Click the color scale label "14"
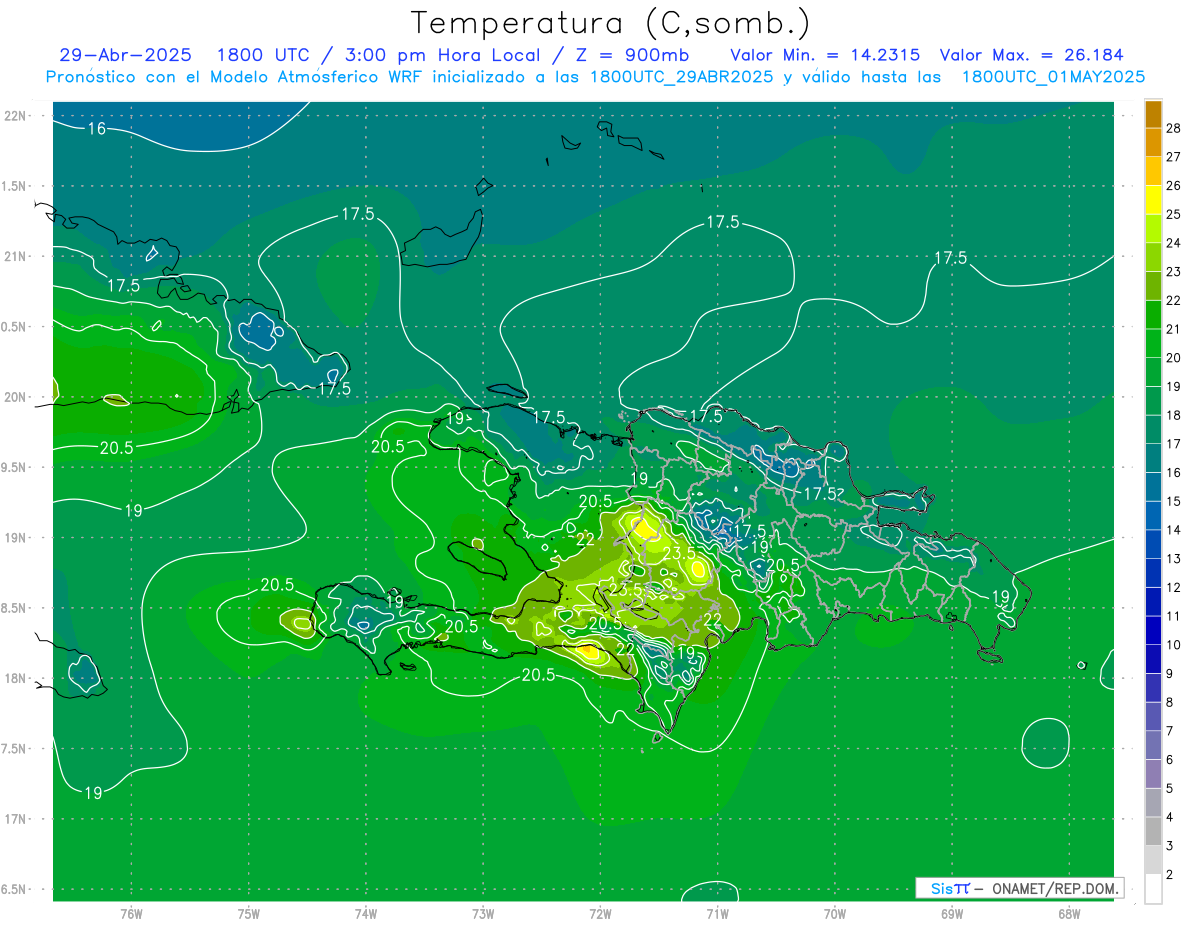This screenshot has width=1200, height=927. 1174,530
